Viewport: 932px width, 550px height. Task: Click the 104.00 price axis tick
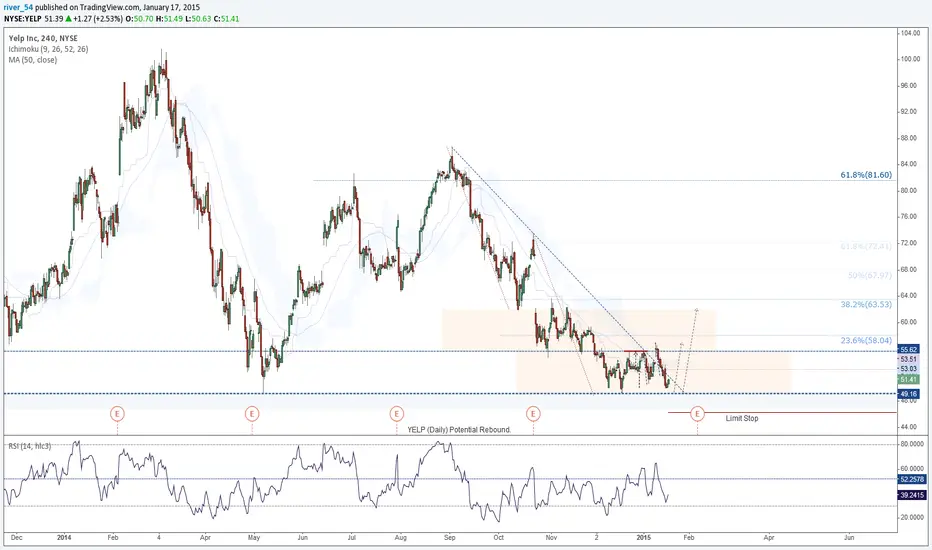910,33
